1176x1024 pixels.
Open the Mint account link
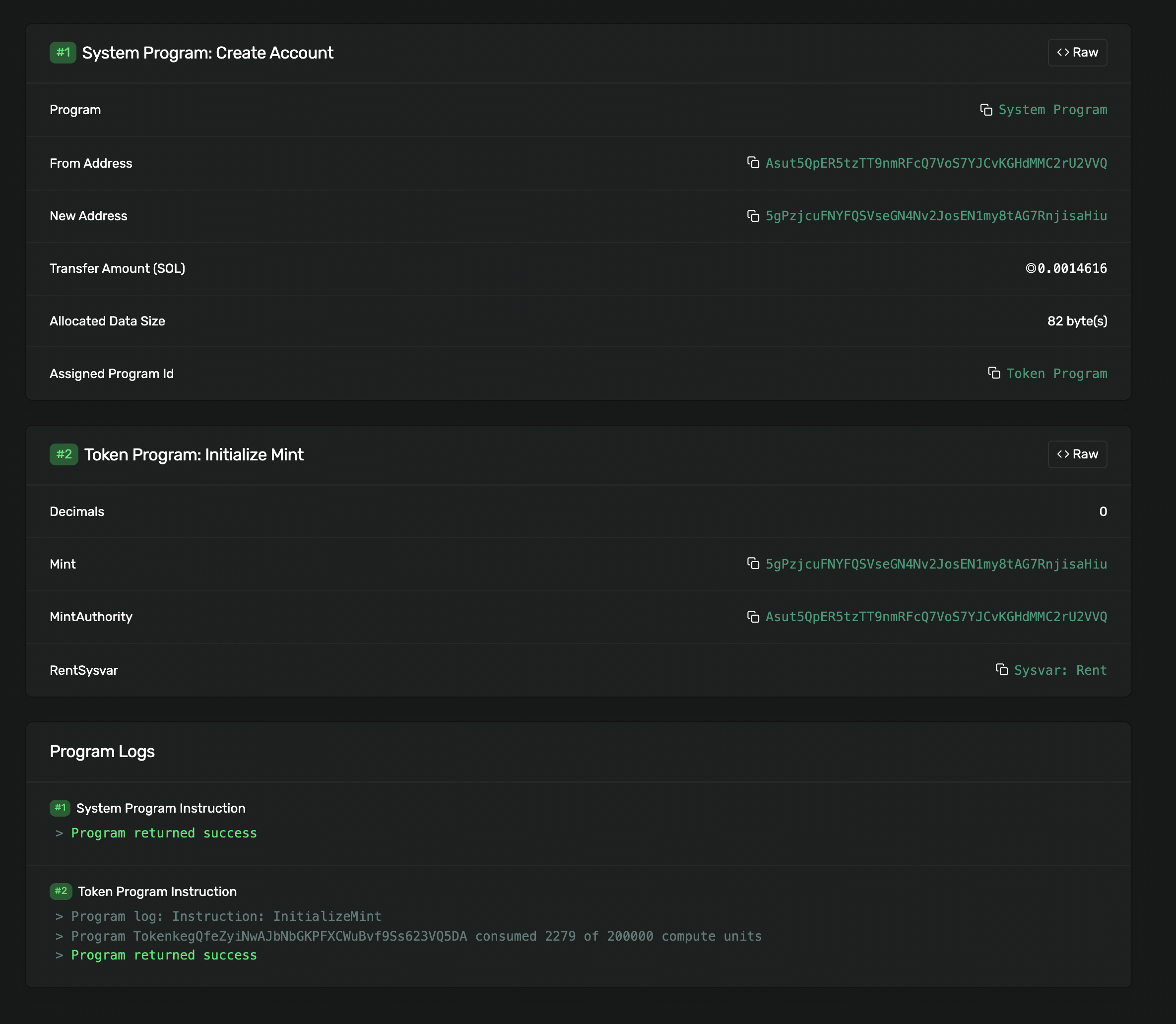point(935,565)
